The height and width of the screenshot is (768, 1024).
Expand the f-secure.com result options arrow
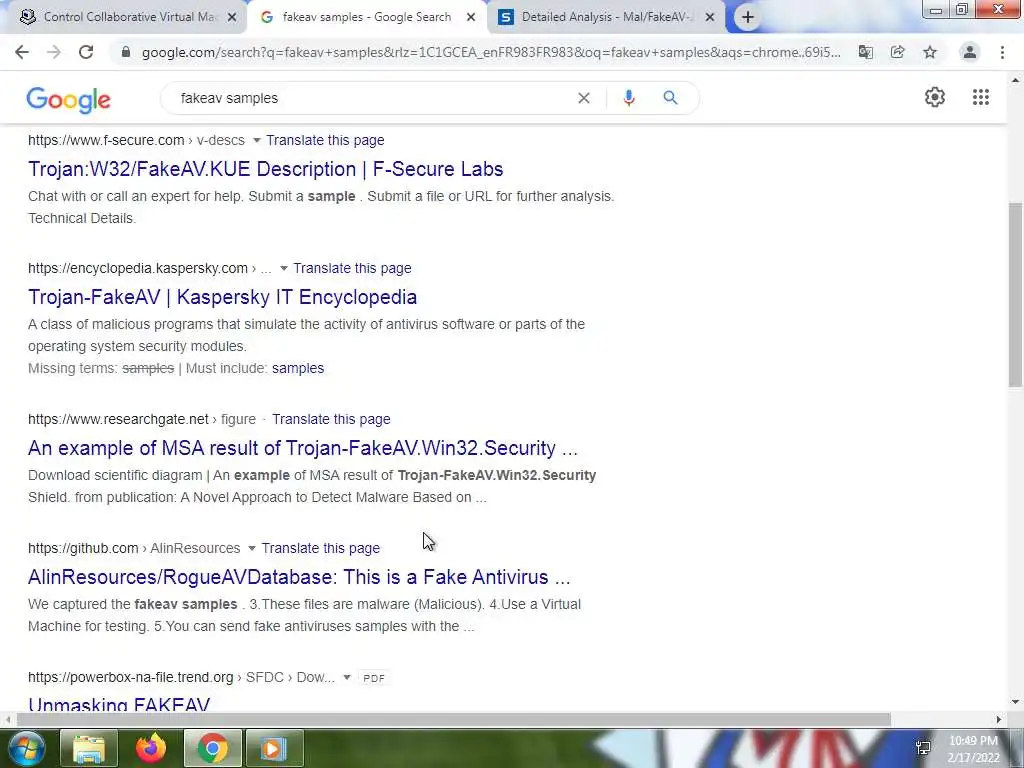pos(257,140)
